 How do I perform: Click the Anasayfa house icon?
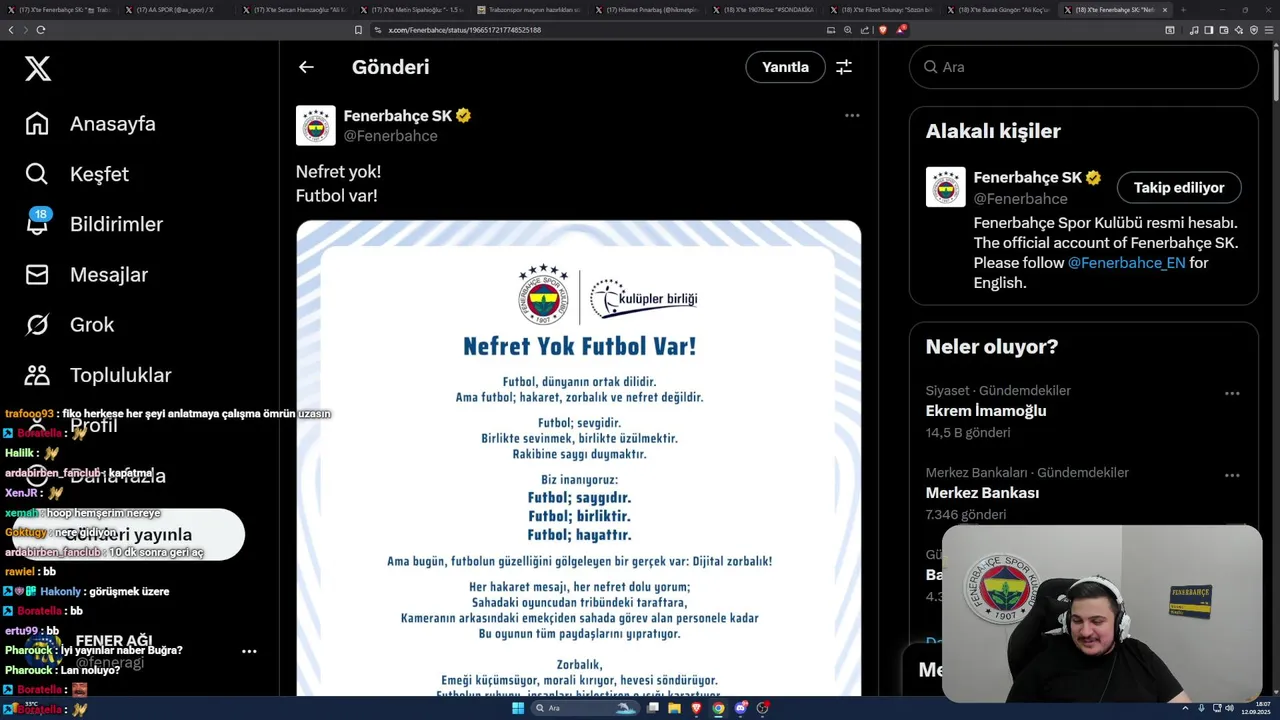pos(37,124)
